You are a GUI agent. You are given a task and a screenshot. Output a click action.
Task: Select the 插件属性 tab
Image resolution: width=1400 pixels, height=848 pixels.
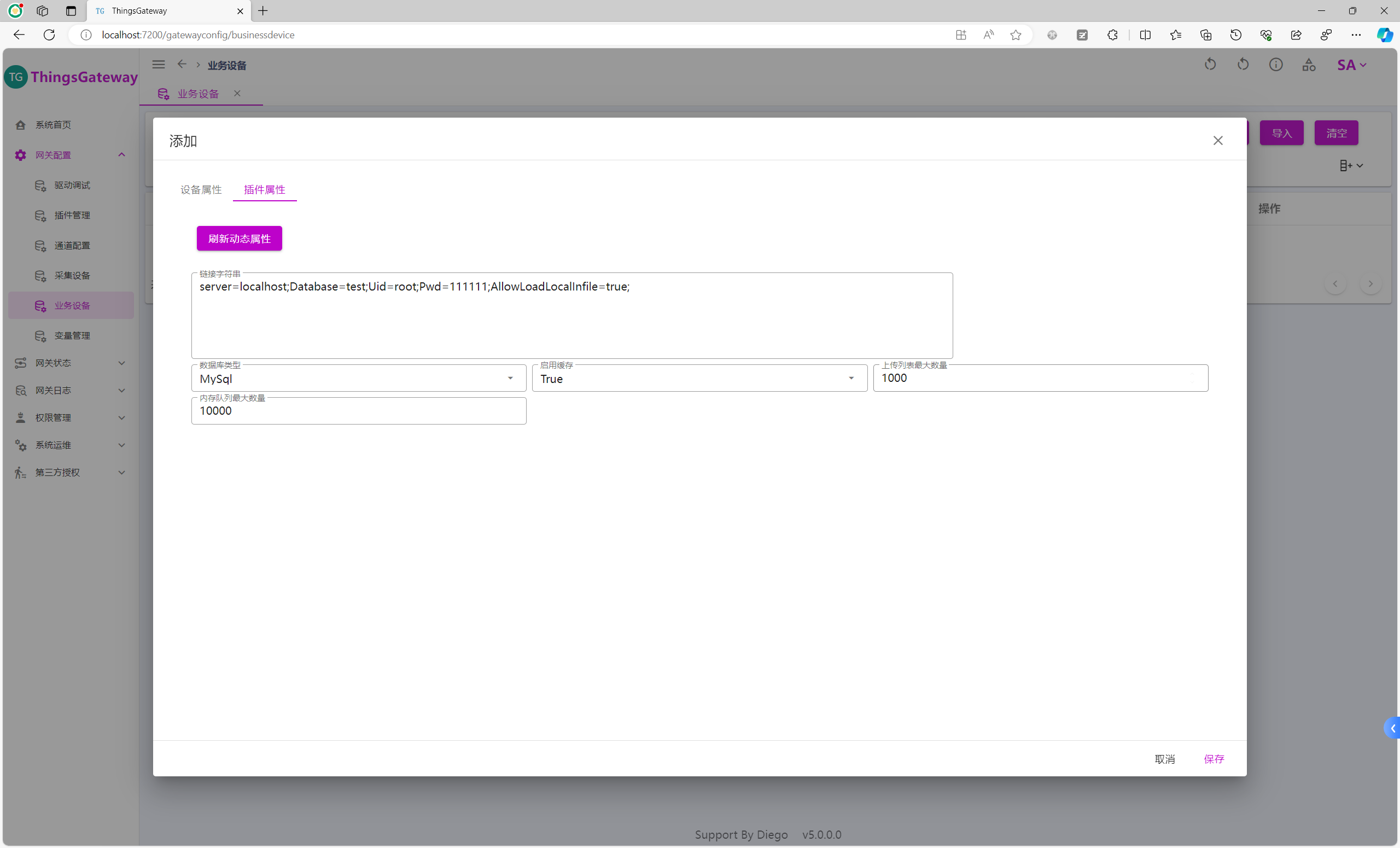264,190
